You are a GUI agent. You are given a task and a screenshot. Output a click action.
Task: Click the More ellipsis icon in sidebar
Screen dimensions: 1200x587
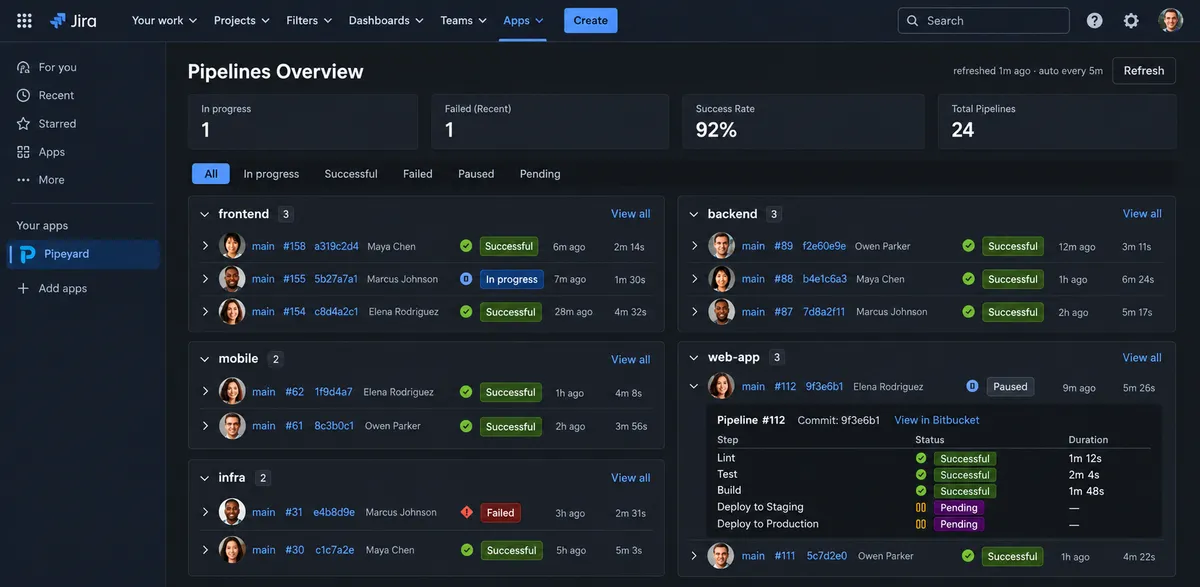click(x=23, y=180)
